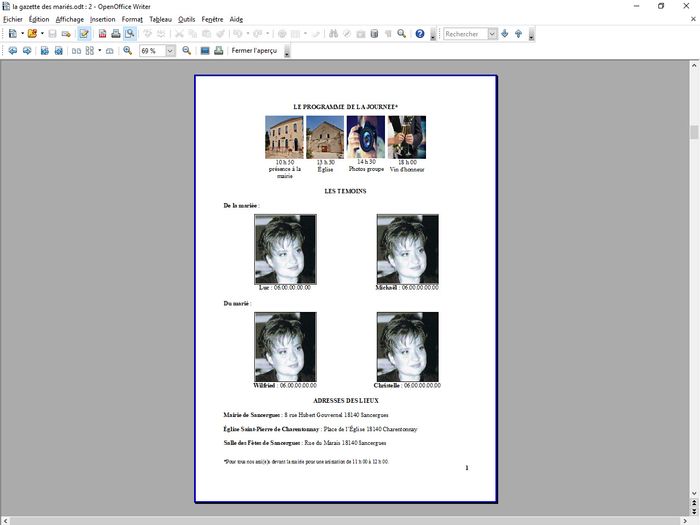Click heading 'LE PROGRAMME DE LA JOURNEE*'

[346, 107]
